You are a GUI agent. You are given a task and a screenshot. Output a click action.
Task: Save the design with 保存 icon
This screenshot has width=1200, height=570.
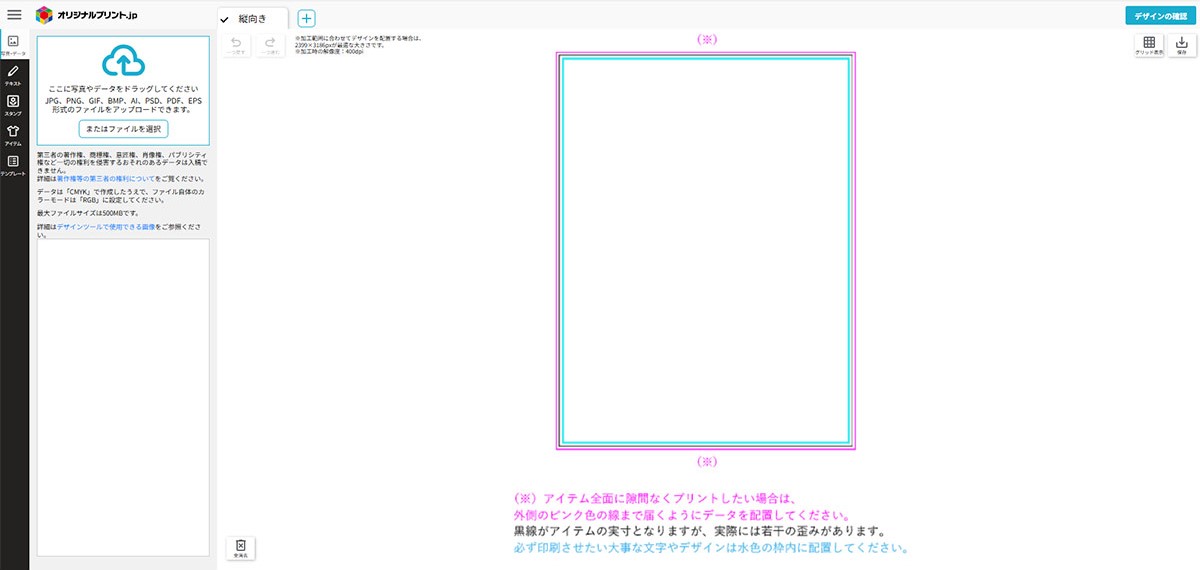1181,46
